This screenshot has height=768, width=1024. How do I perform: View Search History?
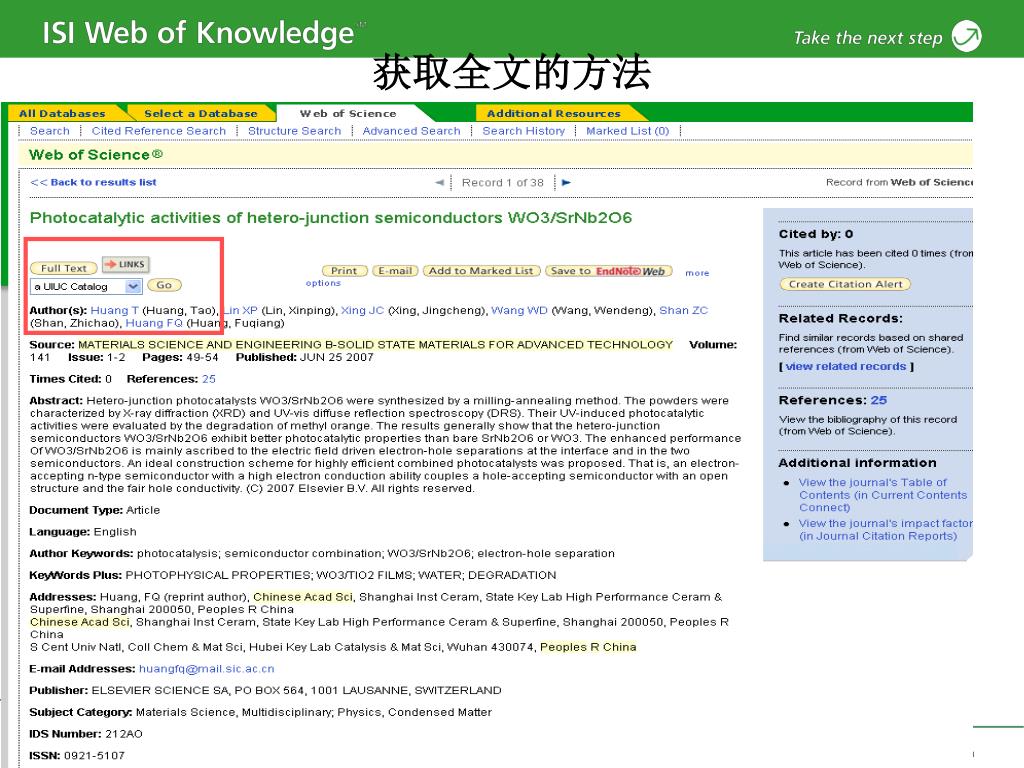[524, 131]
